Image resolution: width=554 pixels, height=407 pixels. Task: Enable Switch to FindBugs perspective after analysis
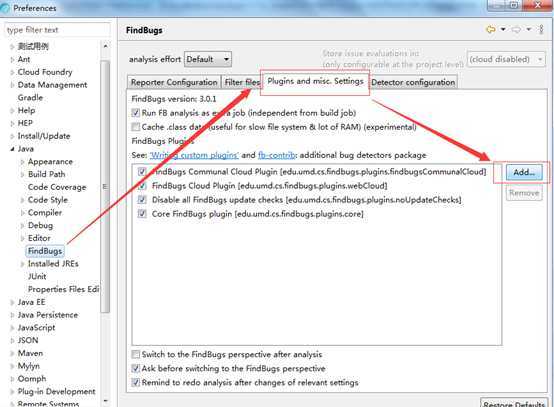136,354
